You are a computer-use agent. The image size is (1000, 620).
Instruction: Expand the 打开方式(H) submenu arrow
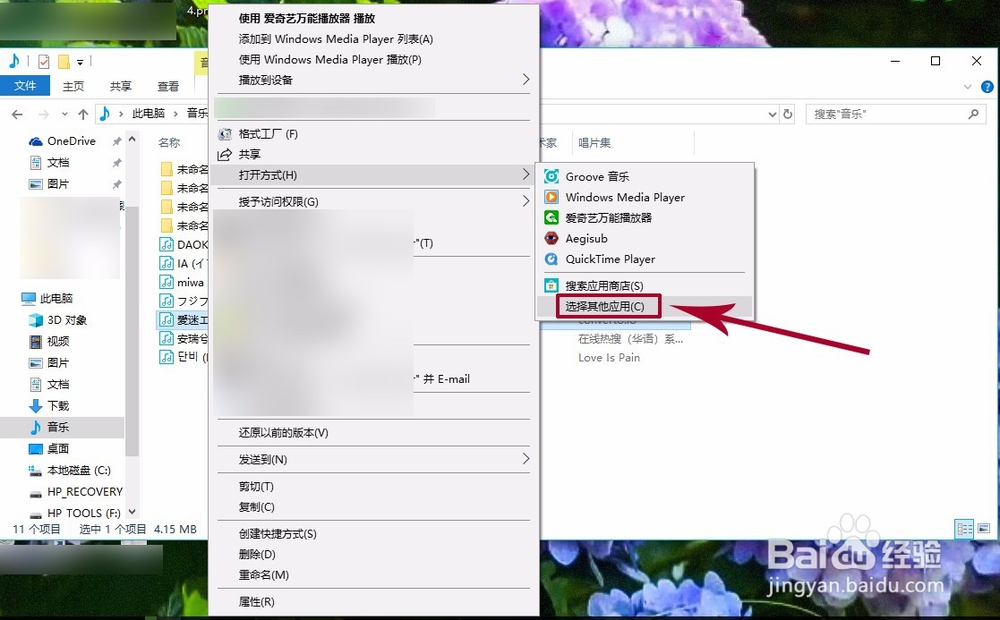[526, 174]
